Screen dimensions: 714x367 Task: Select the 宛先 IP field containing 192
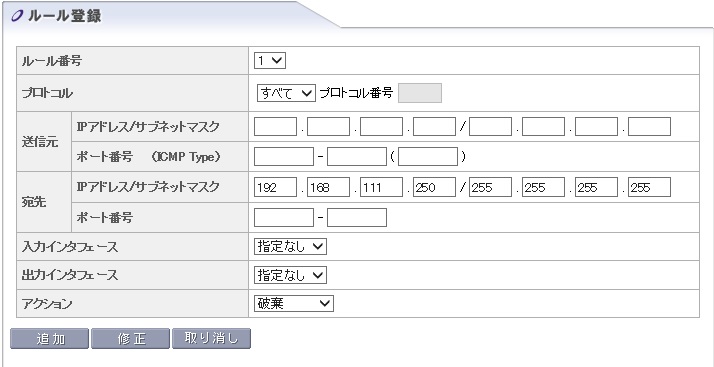[x=275, y=187]
